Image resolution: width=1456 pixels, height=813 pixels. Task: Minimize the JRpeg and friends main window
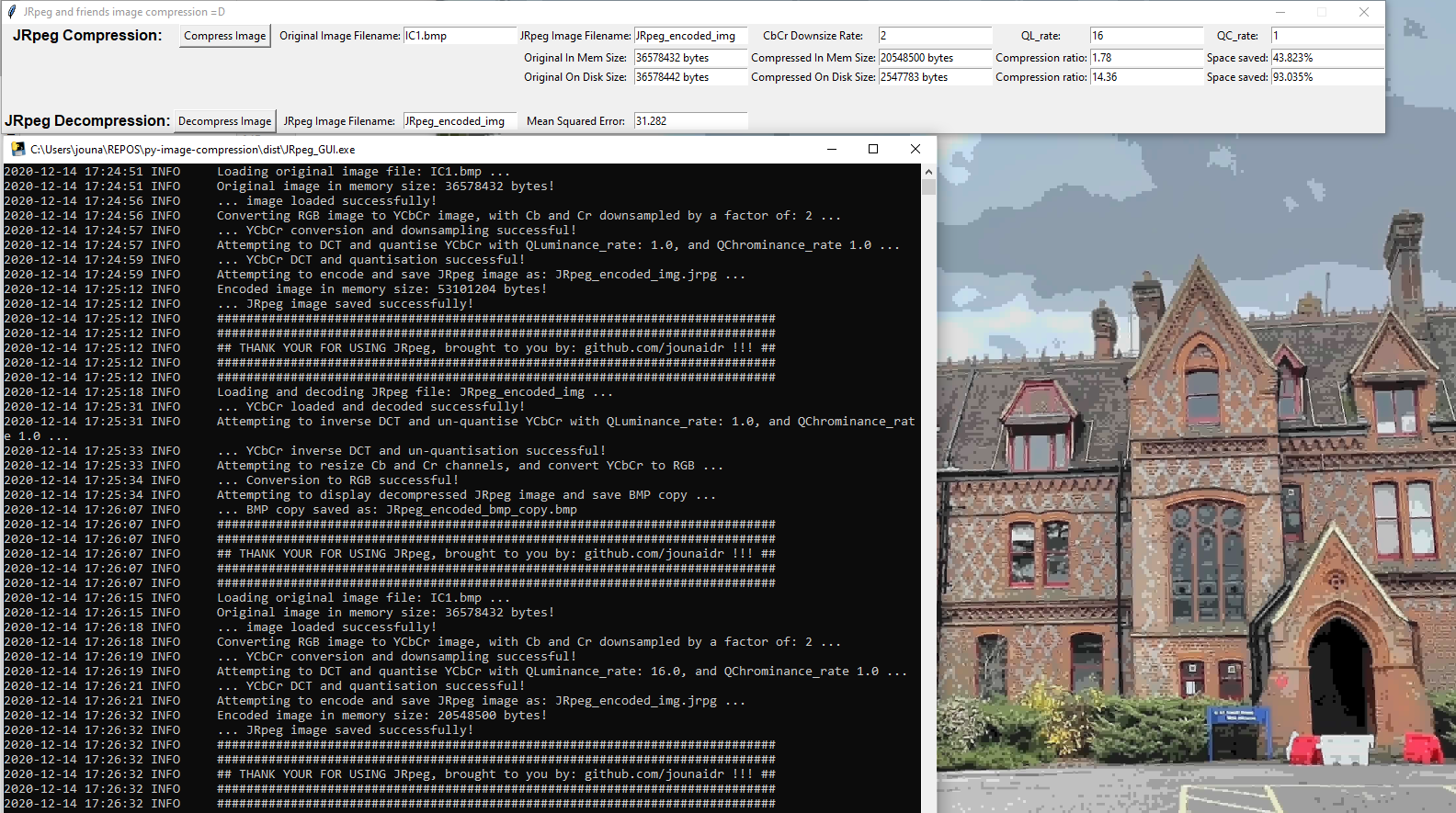[1280, 12]
